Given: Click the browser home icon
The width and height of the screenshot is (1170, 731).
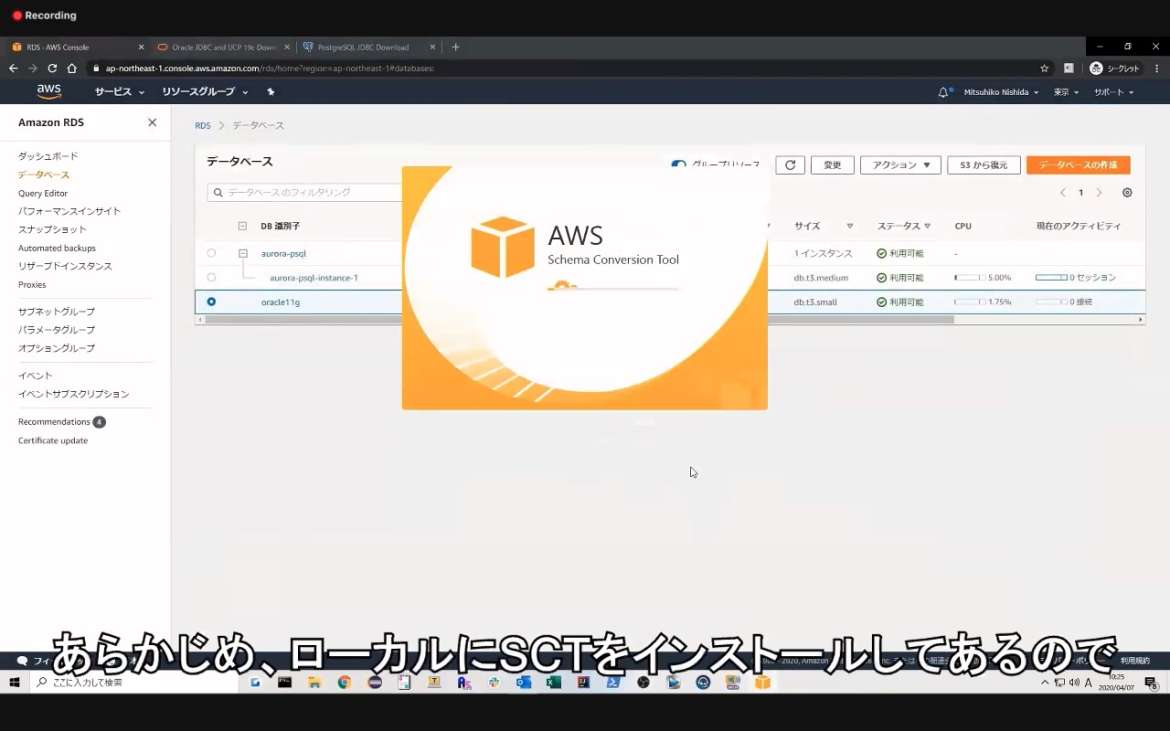Looking at the screenshot, I should (72, 68).
